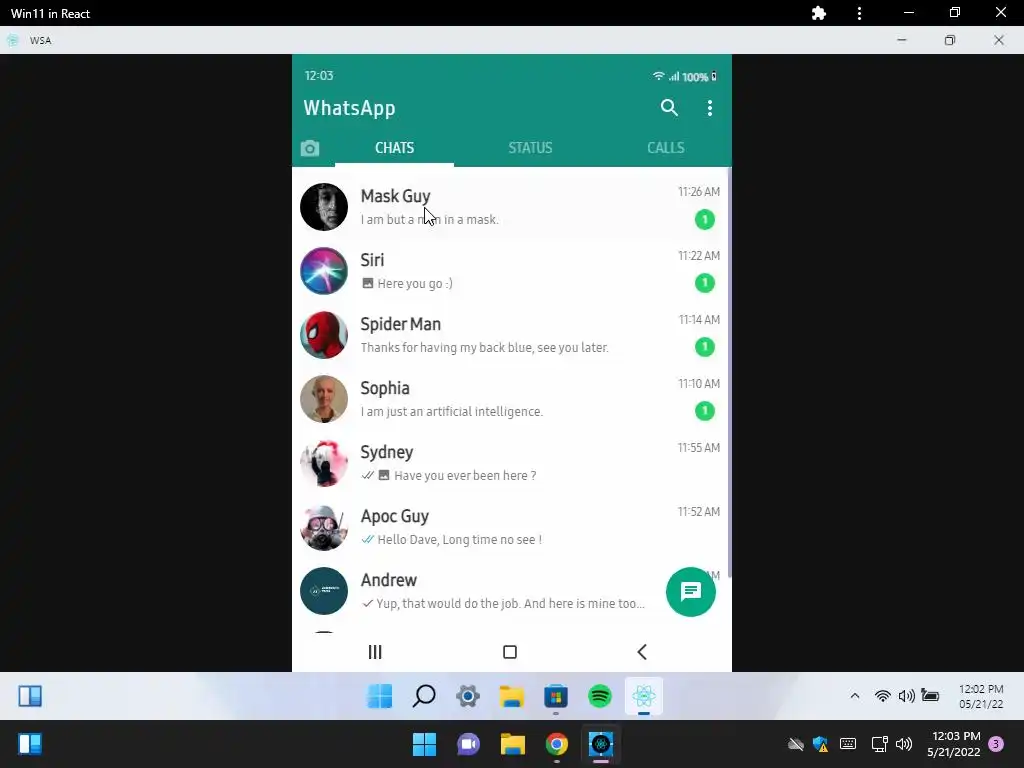Screen dimensions: 1024x768
Task: Click 'Hello Dave, Long time no see !' preview
Action: click(460, 539)
